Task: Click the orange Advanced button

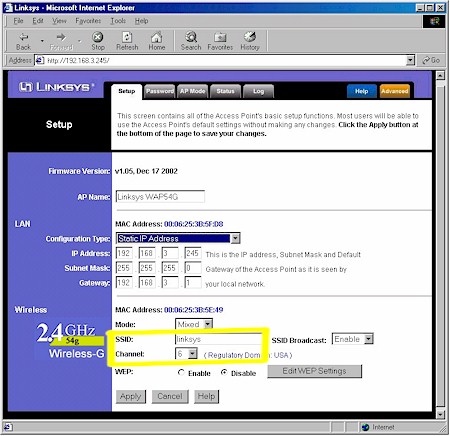Action: pos(395,91)
